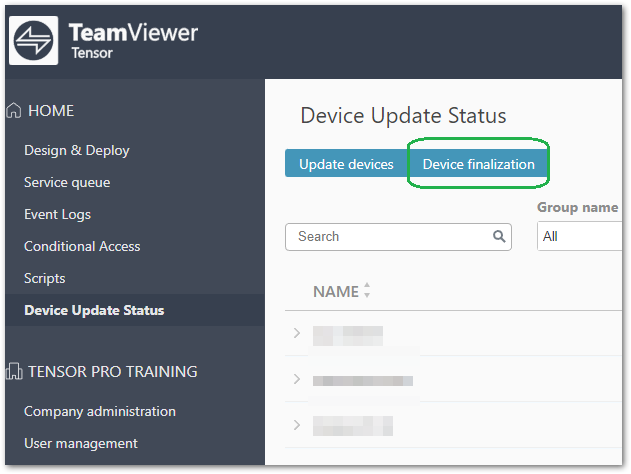The width and height of the screenshot is (631, 474).
Task: Open User management in sidebar
Action: 81,443
